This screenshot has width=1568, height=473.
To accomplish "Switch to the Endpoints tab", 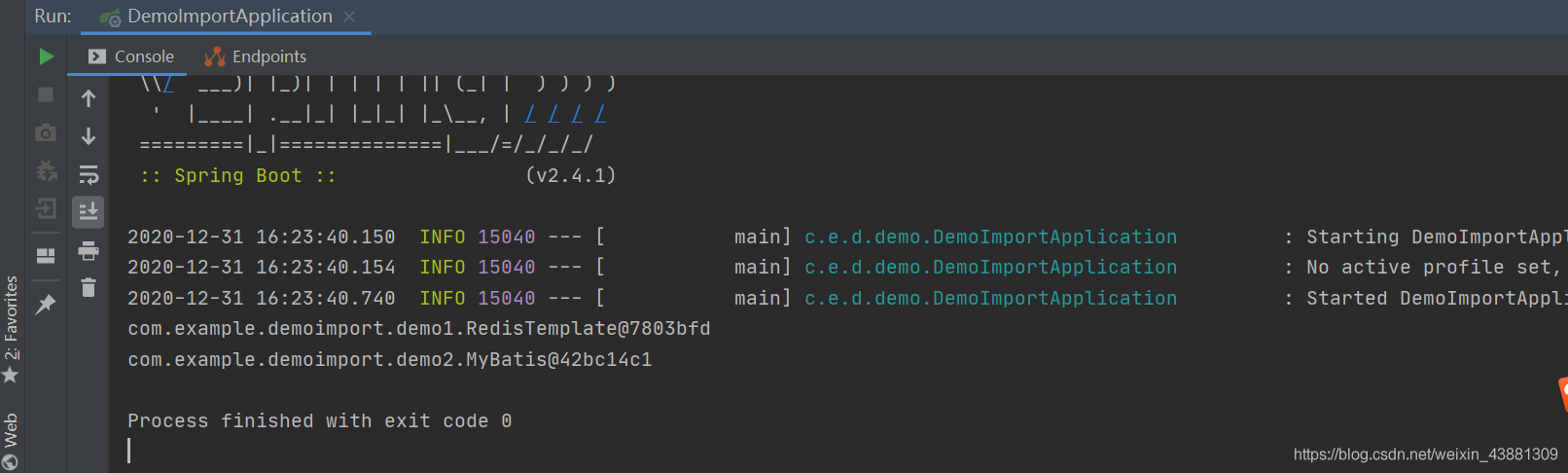I will 256,56.
